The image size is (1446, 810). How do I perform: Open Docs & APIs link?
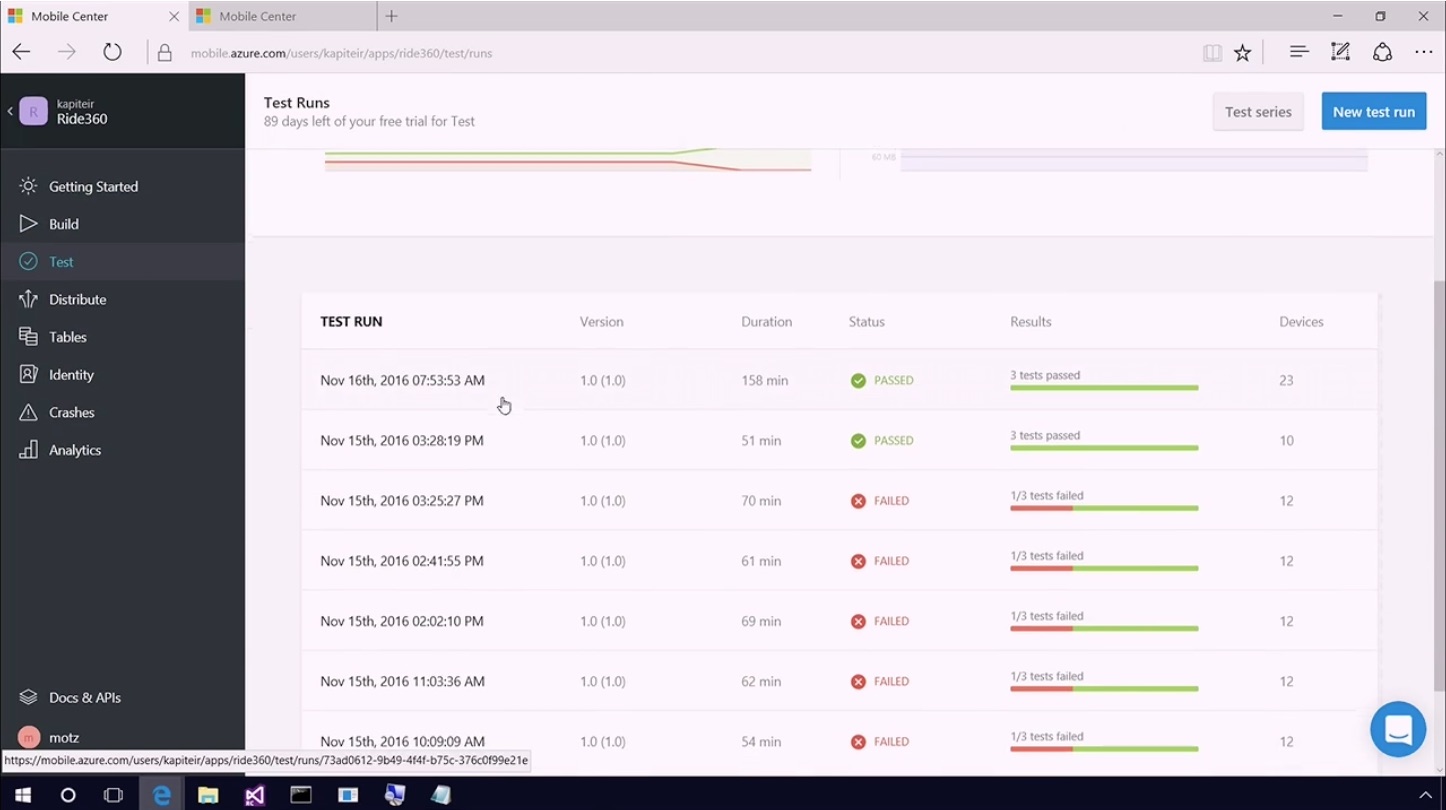pyautogui.click(x=85, y=697)
